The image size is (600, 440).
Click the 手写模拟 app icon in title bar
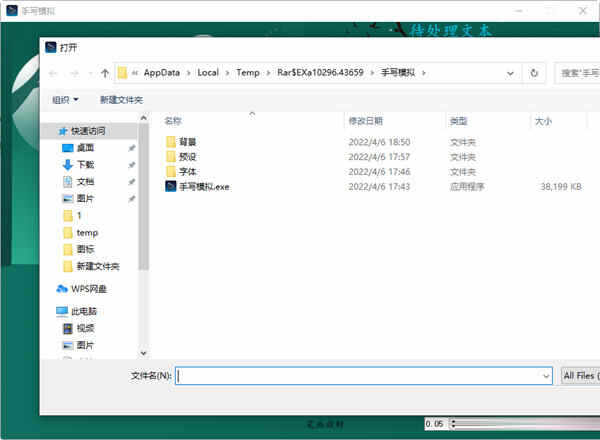click(12, 11)
